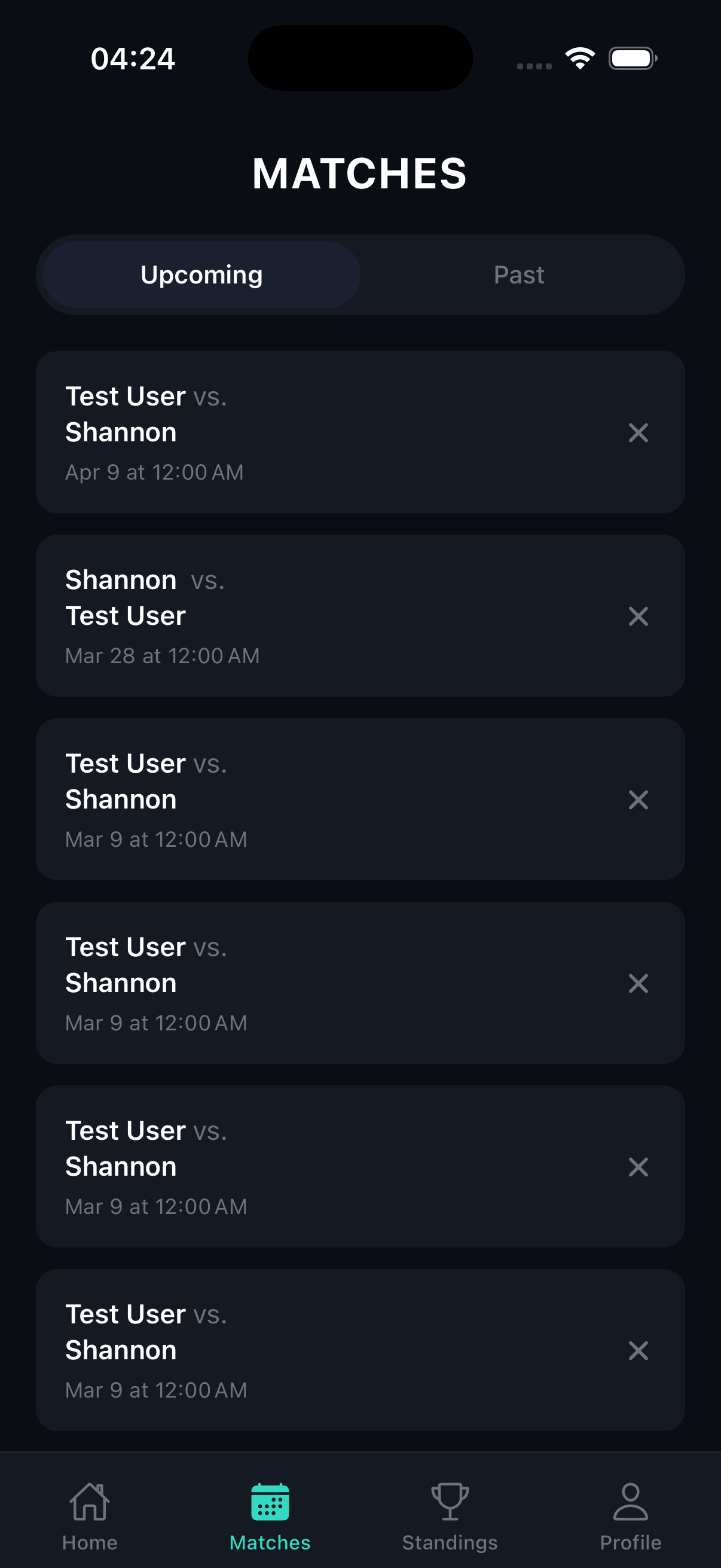Go to Profile person icon
Image resolution: width=721 pixels, height=1568 pixels.
point(630,1501)
